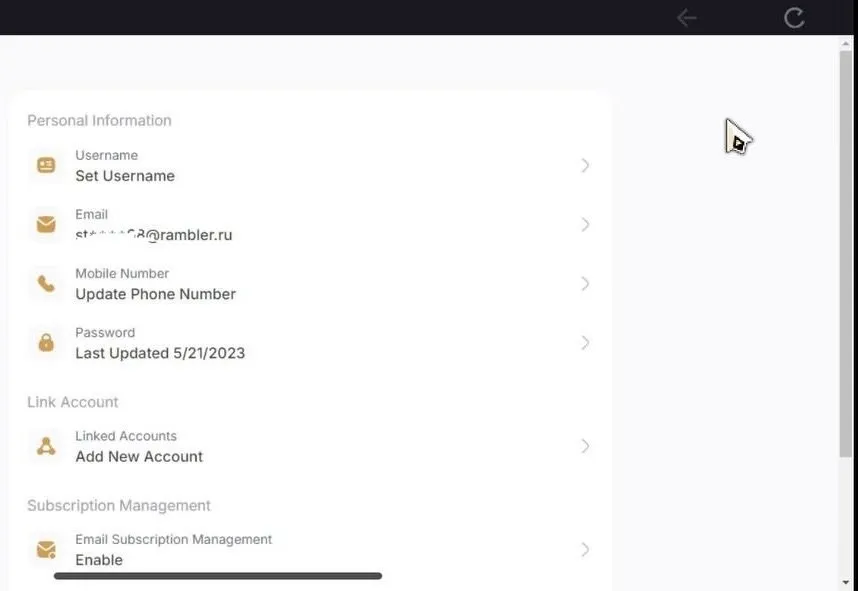Click the scrollbar down arrow
Image resolution: width=858 pixels, height=591 pixels.
846,582
